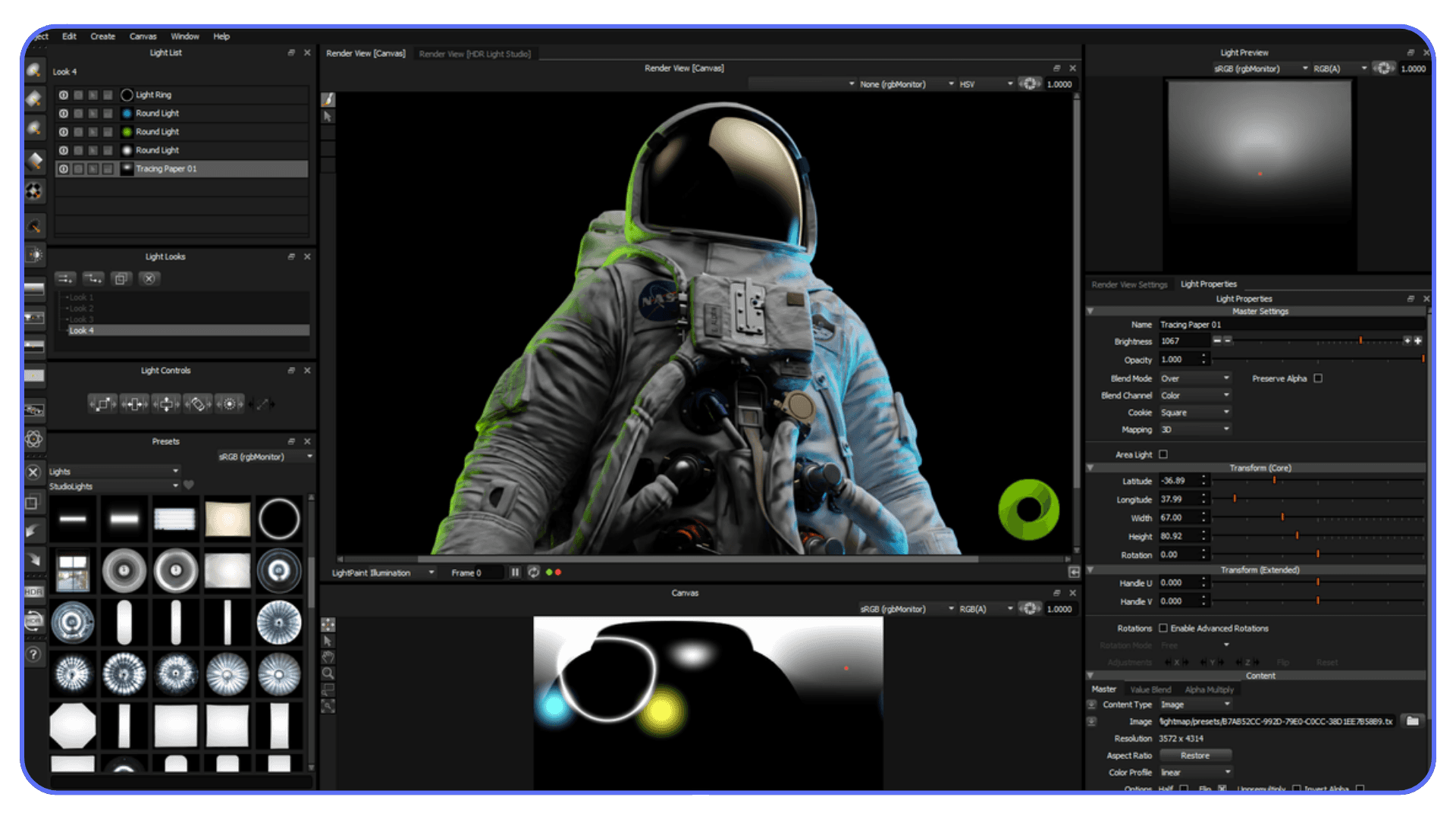
Task: Click the duplicate Look icon in Light Looks
Action: point(121,279)
